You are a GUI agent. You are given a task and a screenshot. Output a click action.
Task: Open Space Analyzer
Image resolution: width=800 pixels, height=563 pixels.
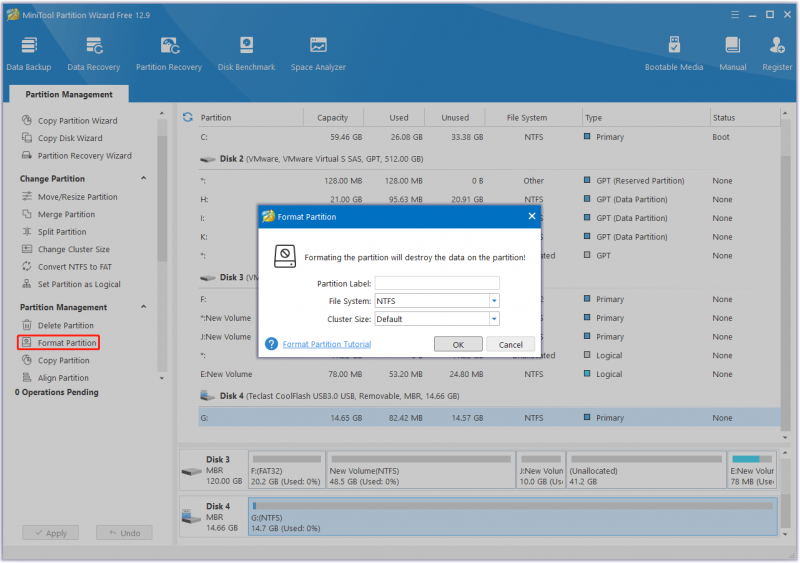coord(318,53)
